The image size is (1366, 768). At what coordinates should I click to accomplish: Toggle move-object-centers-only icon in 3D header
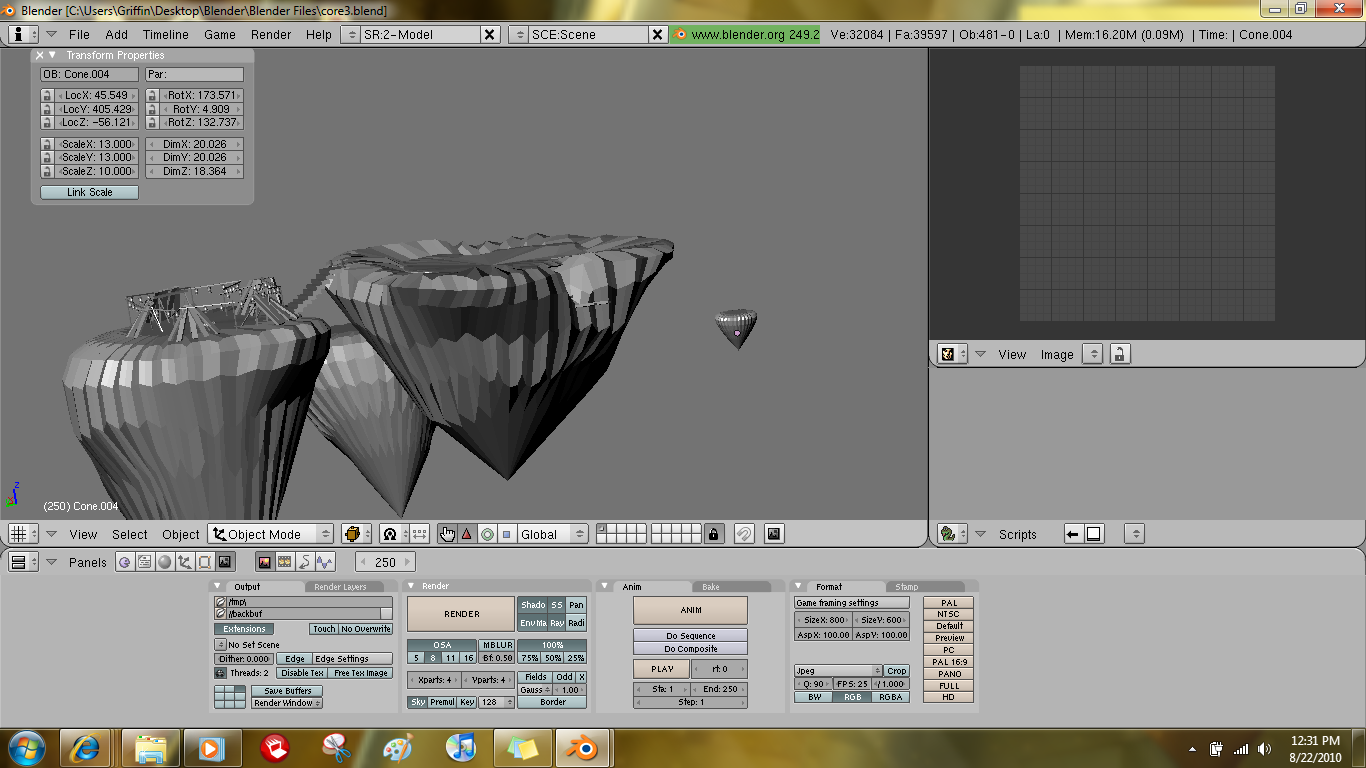pos(419,534)
